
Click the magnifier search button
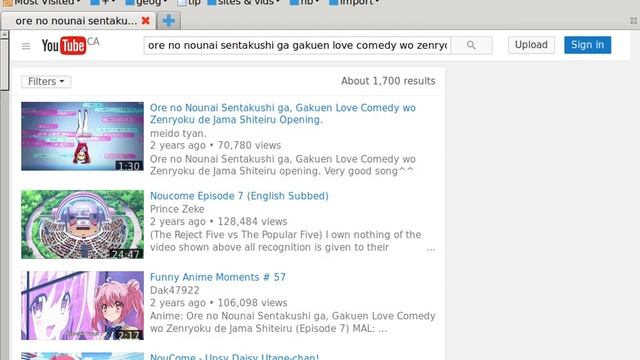pos(471,45)
